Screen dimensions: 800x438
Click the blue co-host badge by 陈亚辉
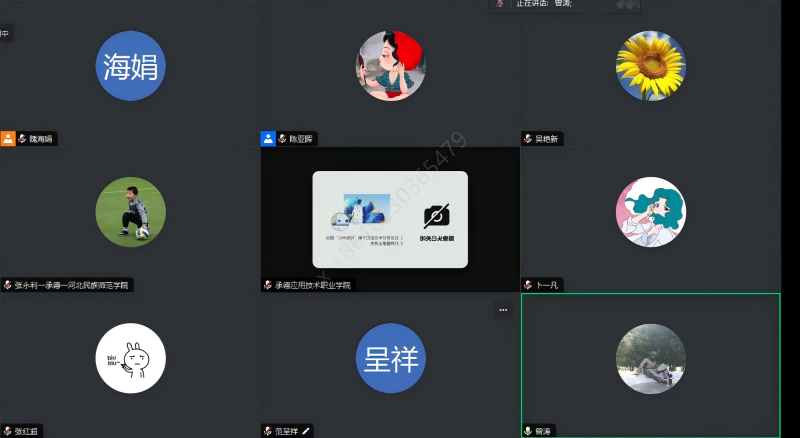[268, 139]
